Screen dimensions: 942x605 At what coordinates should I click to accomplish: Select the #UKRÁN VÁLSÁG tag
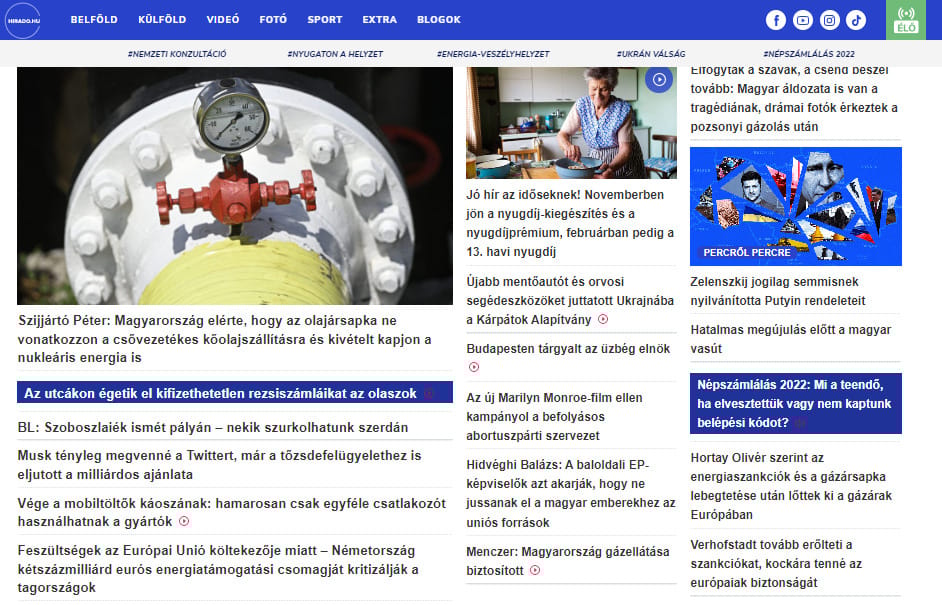click(x=651, y=54)
